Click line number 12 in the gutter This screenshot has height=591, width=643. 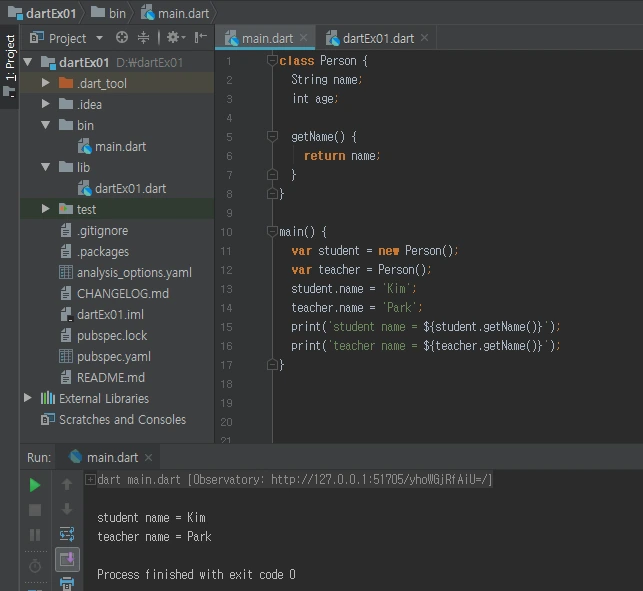click(226, 270)
